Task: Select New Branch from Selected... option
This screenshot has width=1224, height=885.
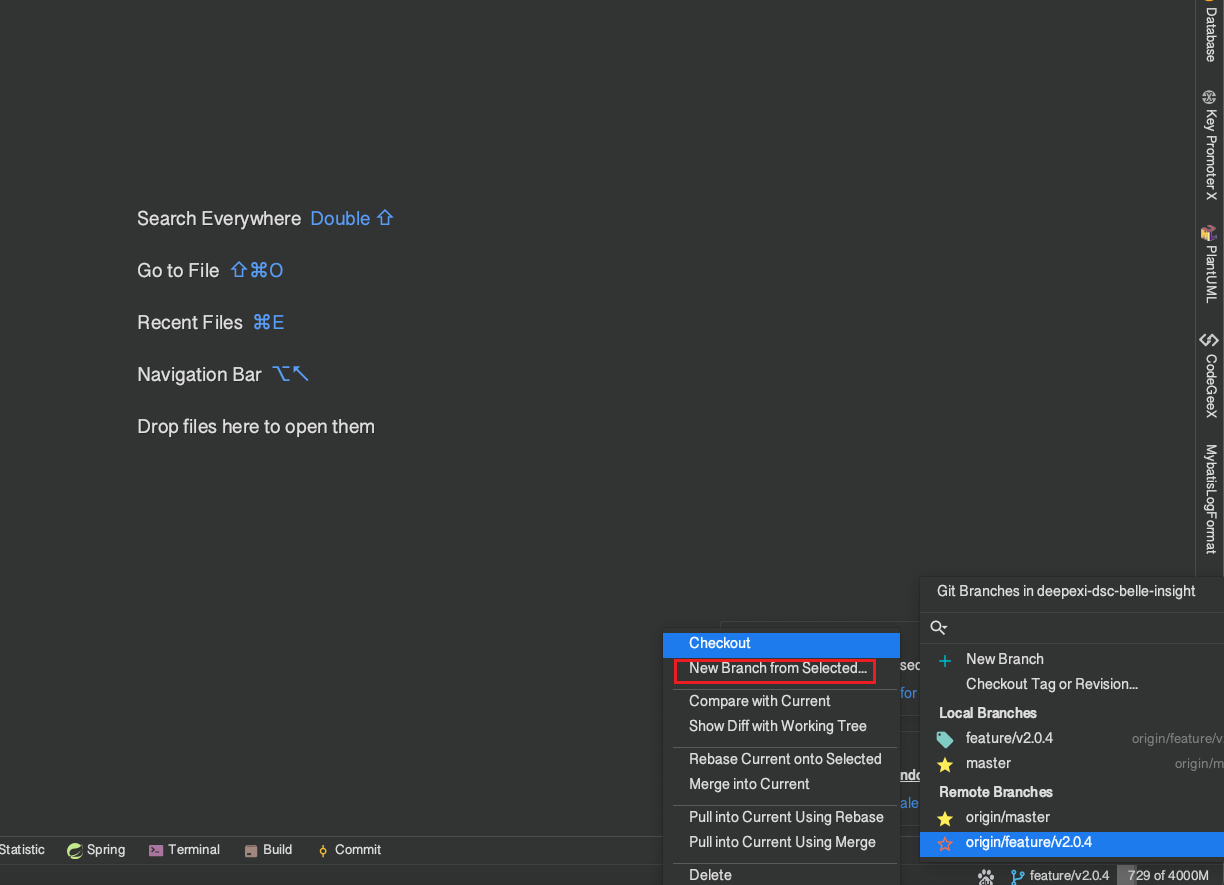Action: pos(777,669)
